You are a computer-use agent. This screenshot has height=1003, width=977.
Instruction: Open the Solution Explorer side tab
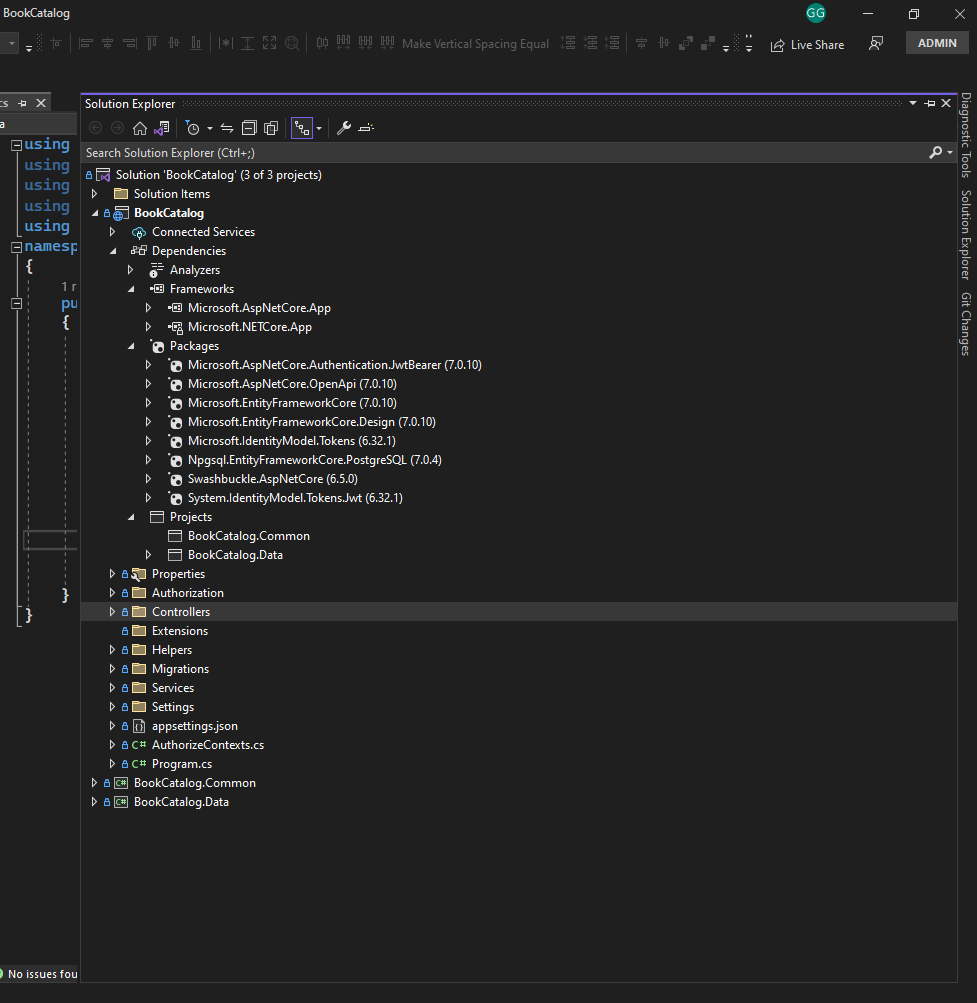pos(966,235)
